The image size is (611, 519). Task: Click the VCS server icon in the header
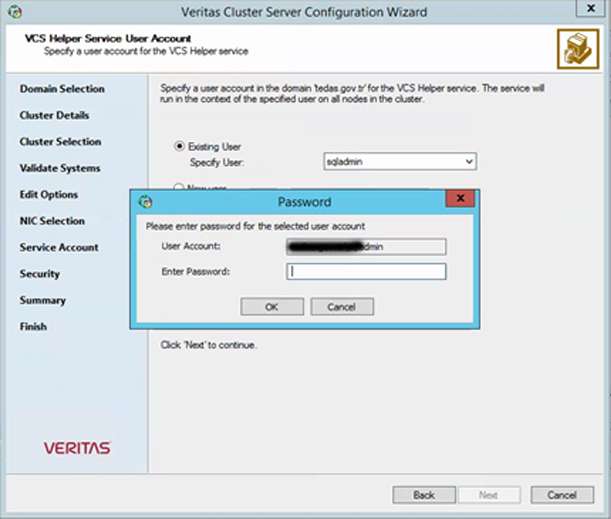point(578,49)
